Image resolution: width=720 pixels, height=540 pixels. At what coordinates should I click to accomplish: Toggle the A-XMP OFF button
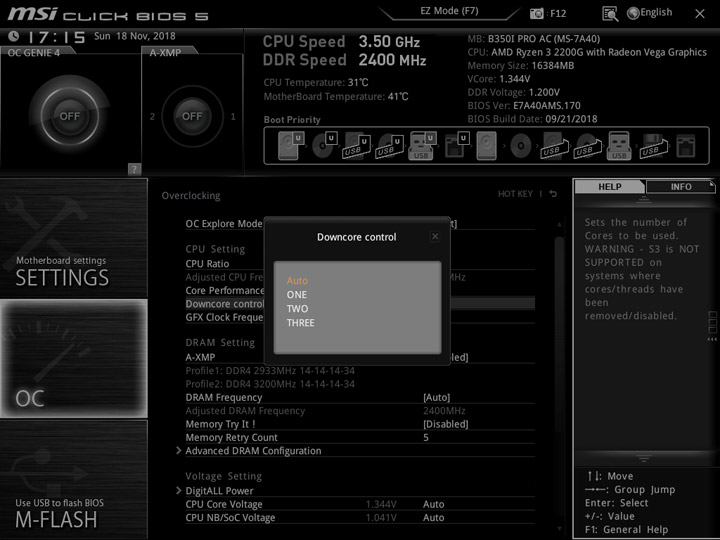(x=192, y=116)
